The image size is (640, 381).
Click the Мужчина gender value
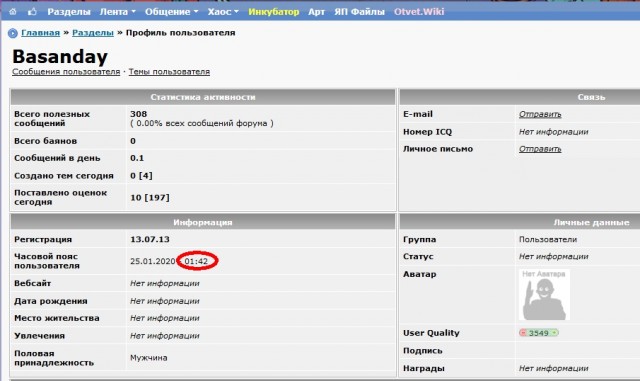coord(149,358)
